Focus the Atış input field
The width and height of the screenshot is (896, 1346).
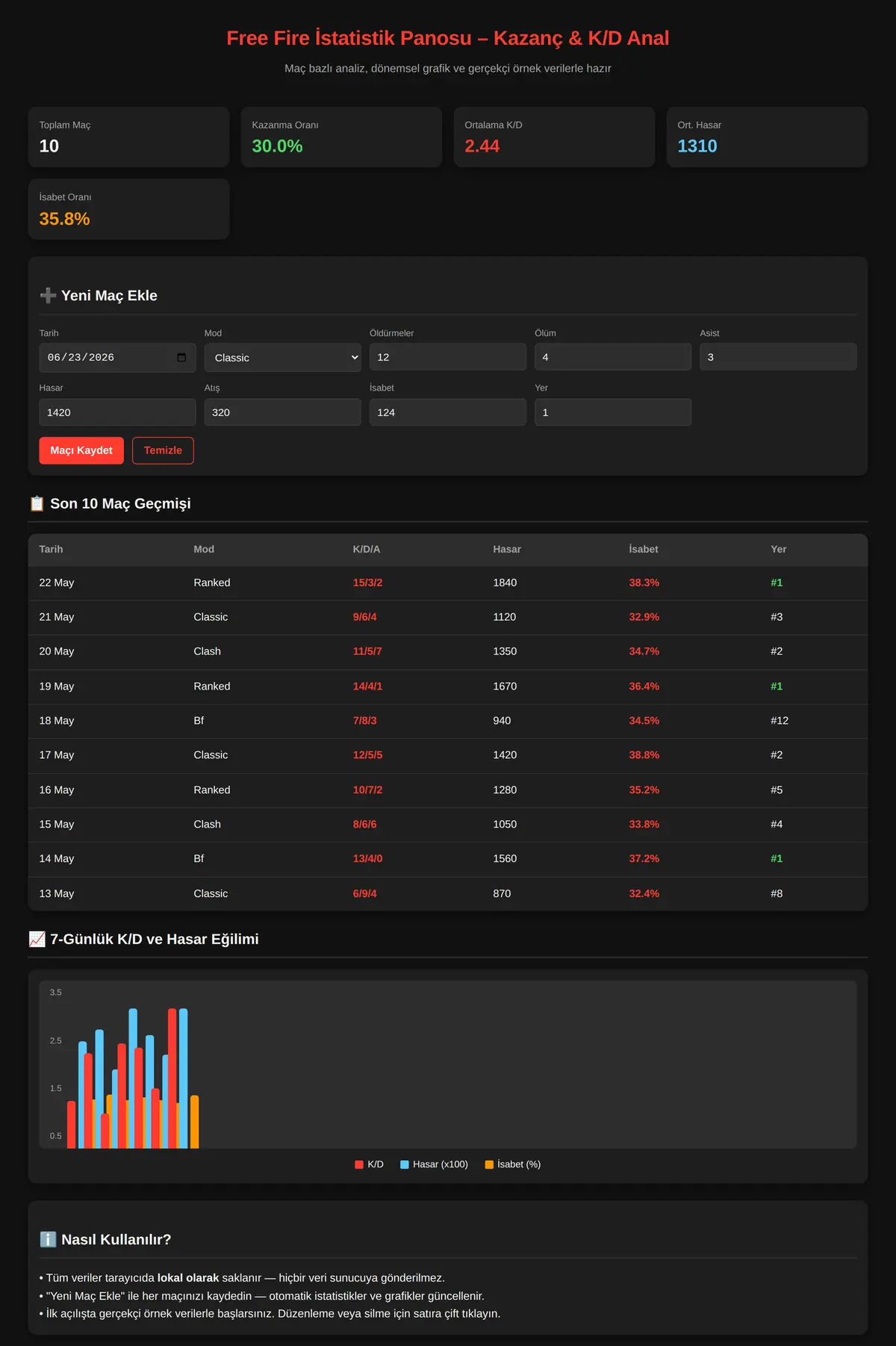(x=283, y=412)
